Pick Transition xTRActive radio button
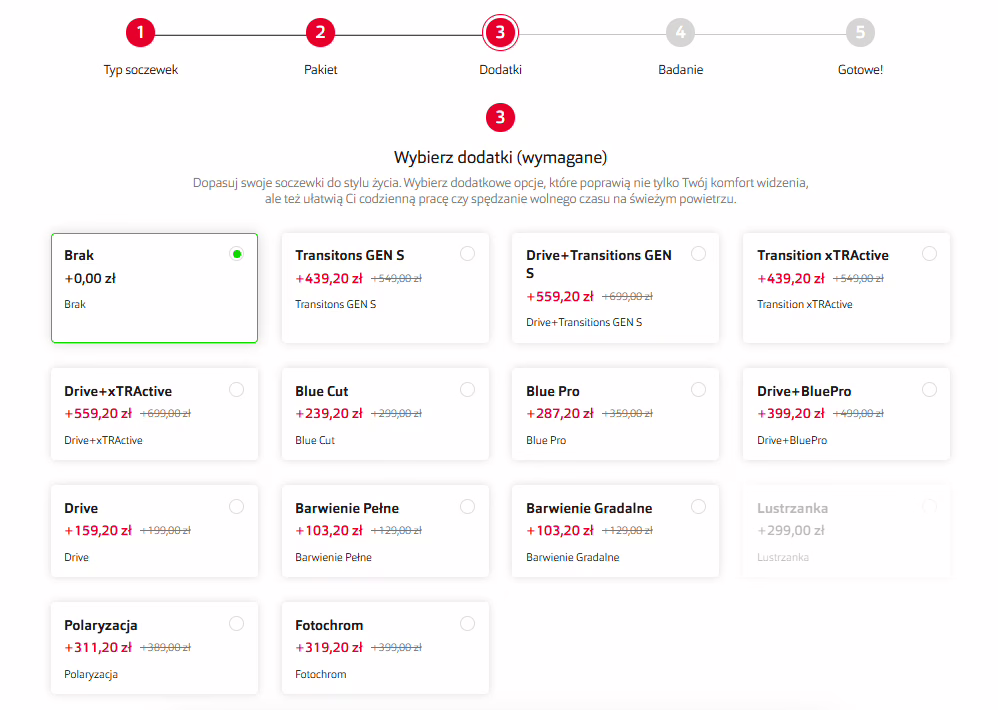 pyautogui.click(x=929, y=254)
